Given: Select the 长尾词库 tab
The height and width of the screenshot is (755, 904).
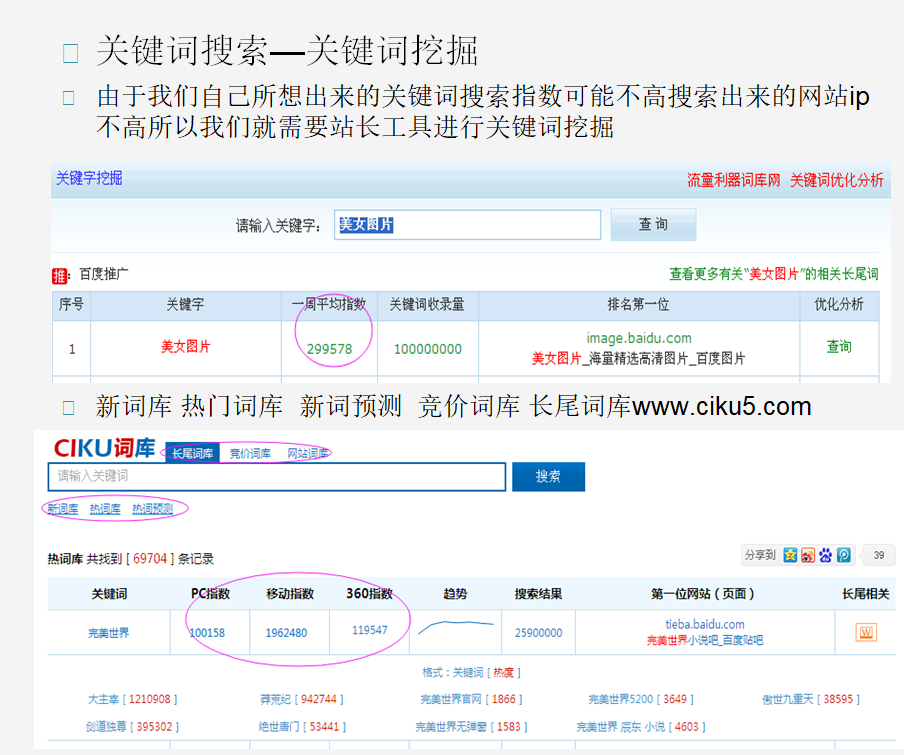Looking at the screenshot, I should pyautogui.click(x=193, y=453).
